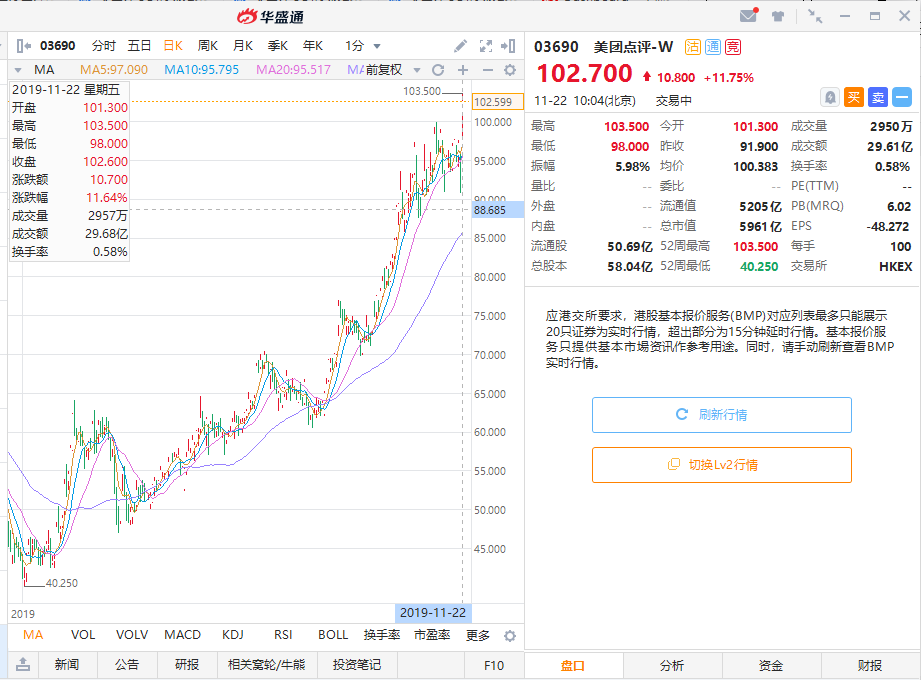Image resolution: width=921 pixels, height=680 pixels.
Task: Switch to 分时 intraday chart
Action: pyautogui.click(x=104, y=46)
